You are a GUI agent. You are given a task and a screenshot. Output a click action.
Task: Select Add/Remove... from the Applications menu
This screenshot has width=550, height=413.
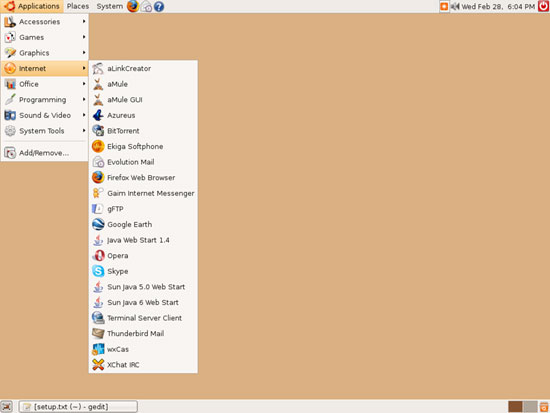pyautogui.click(x=44, y=153)
